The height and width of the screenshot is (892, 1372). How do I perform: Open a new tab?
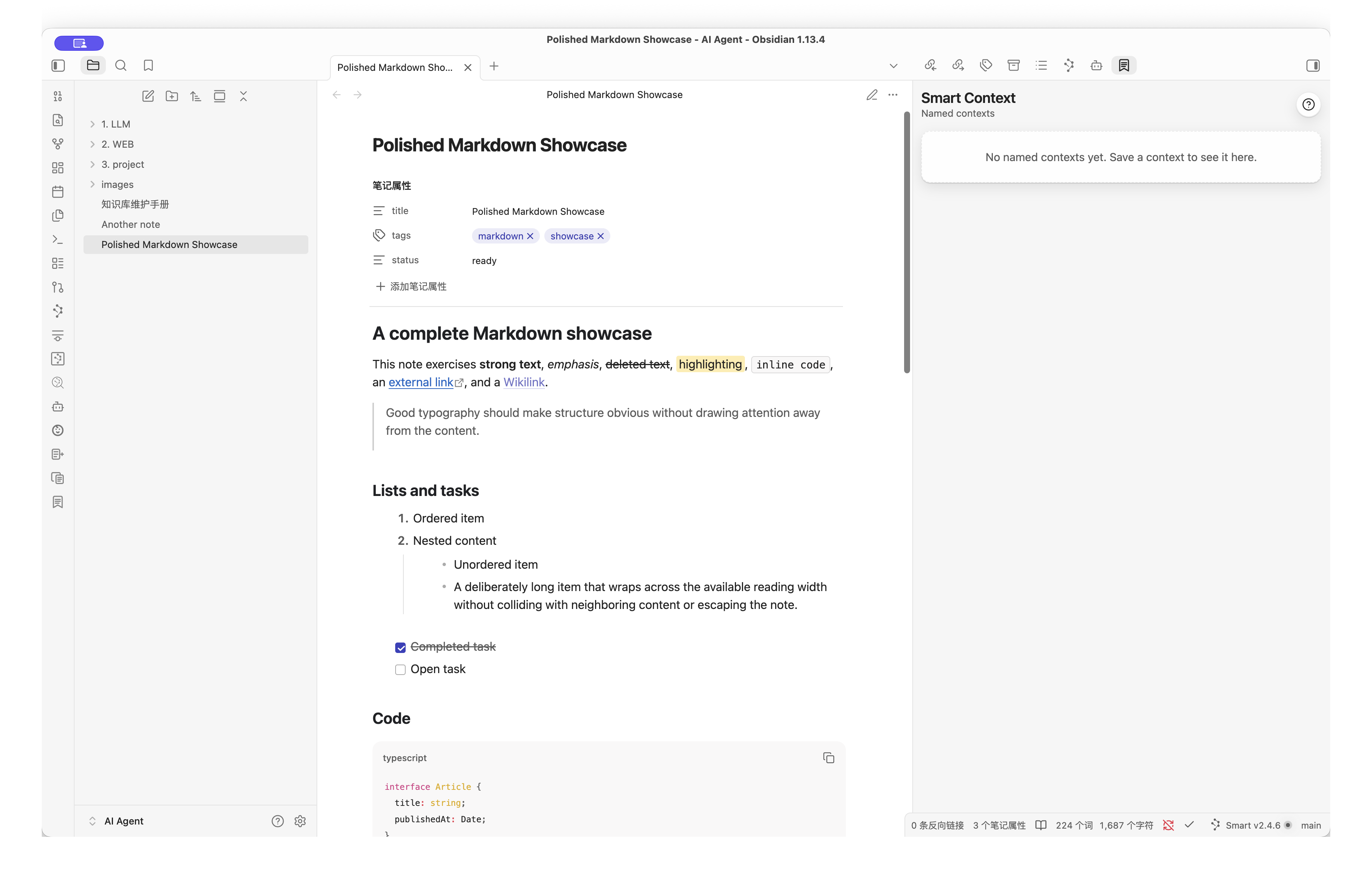[x=494, y=66]
